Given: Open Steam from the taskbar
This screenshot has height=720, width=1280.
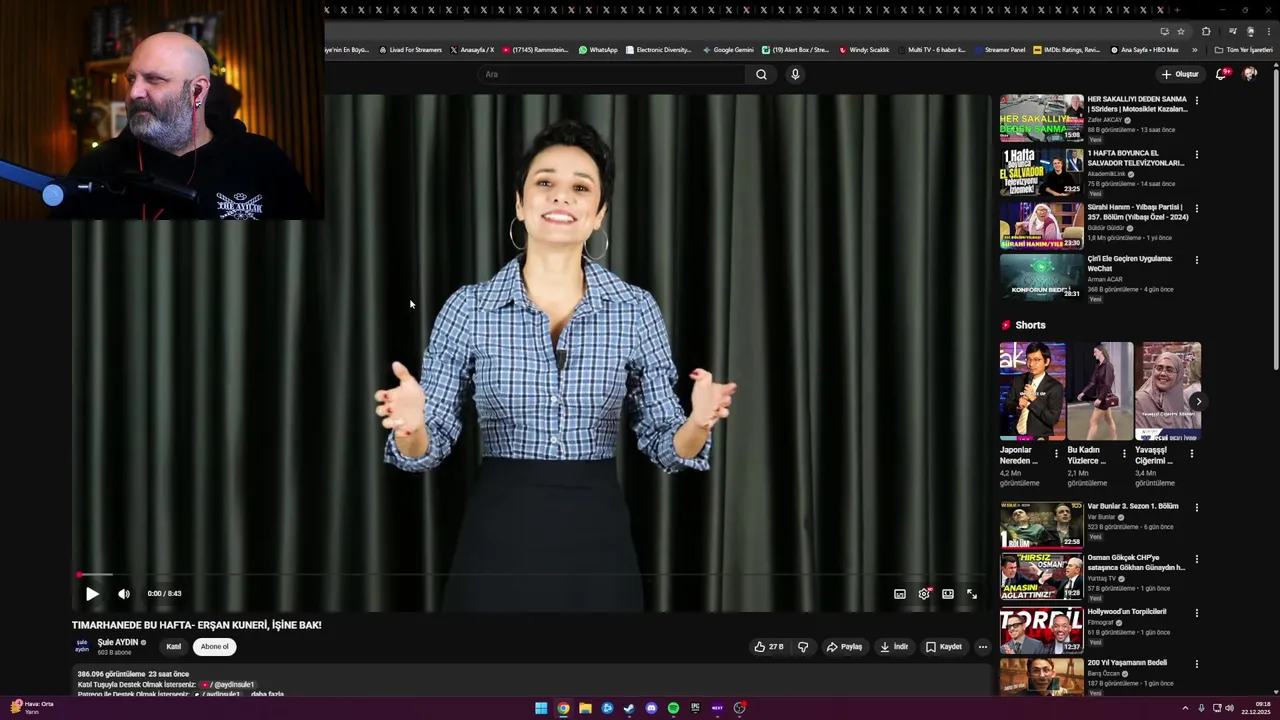Looking at the screenshot, I should 629,708.
